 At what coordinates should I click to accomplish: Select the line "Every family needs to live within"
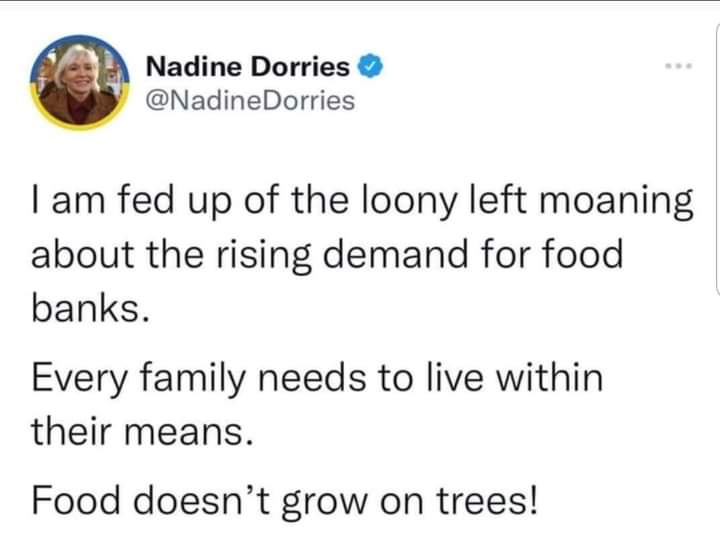pos(319,379)
